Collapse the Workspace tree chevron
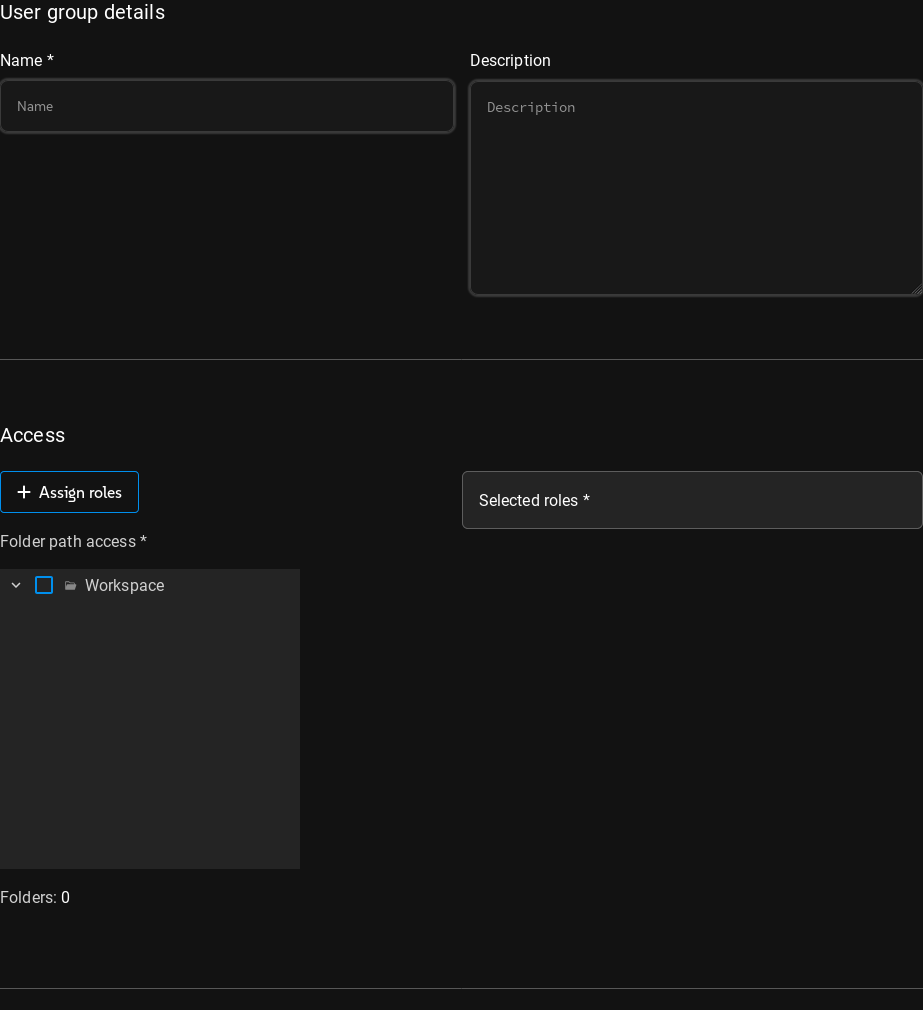This screenshot has height=1010, width=923. pos(16,585)
